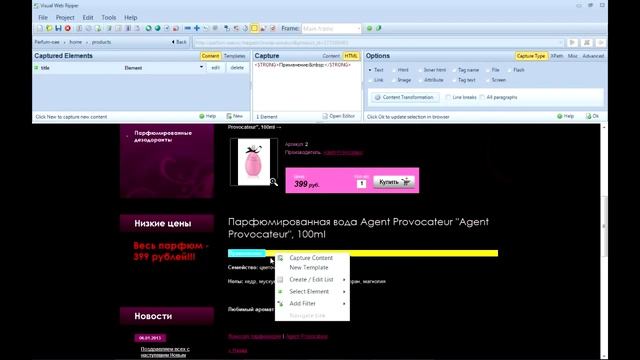Enable the All paragraphs checkbox

click(482, 97)
